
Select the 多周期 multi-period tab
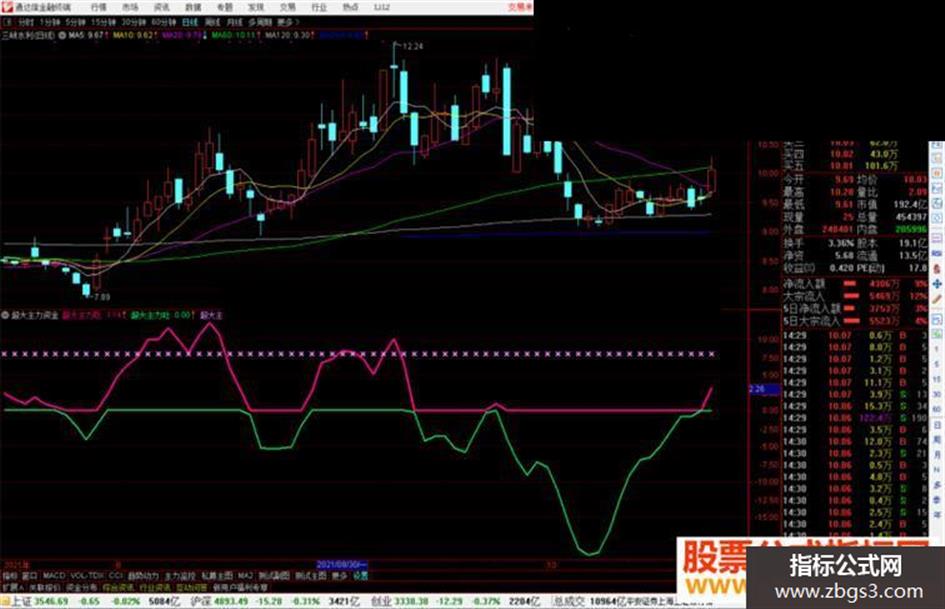[x=260, y=22]
